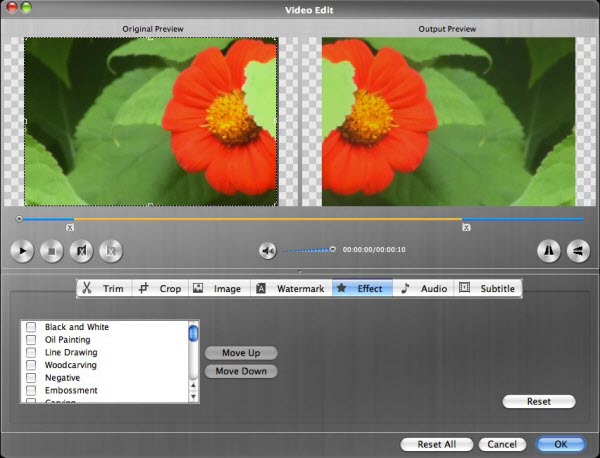
Task: Adjust the volume slider knob
Action: click(x=333, y=249)
